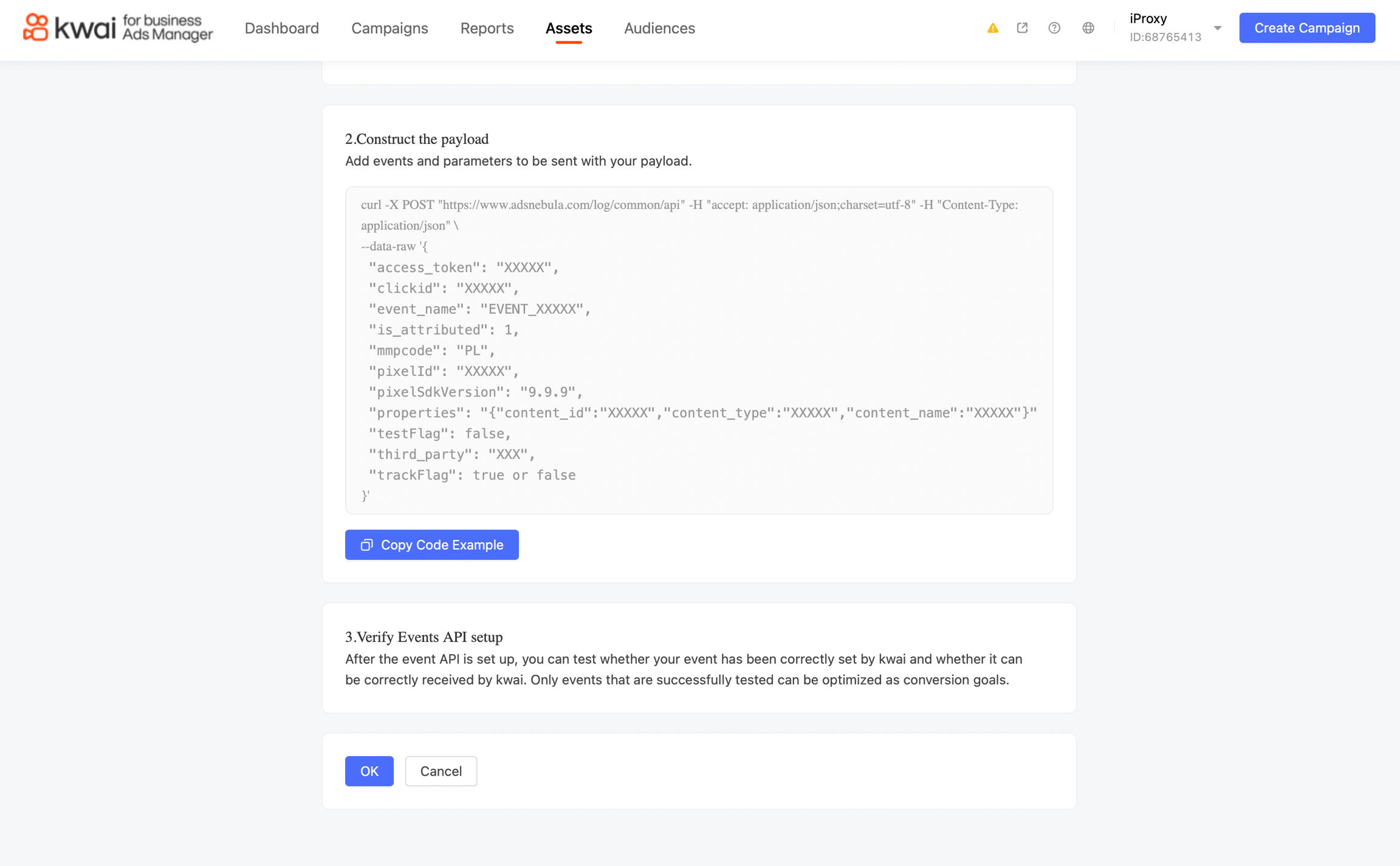The height and width of the screenshot is (866, 1400).
Task: Select the Assets tab
Action: tap(568, 28)
